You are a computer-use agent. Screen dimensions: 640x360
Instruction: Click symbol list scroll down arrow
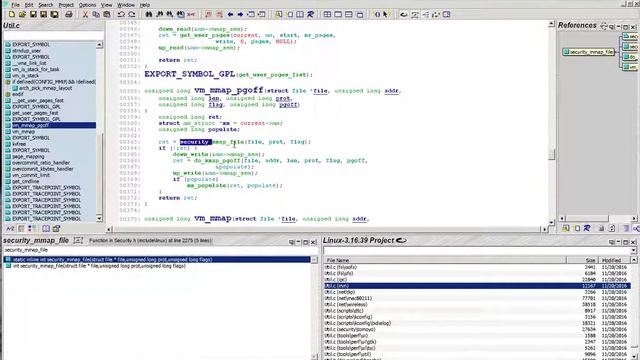point(99,219)
